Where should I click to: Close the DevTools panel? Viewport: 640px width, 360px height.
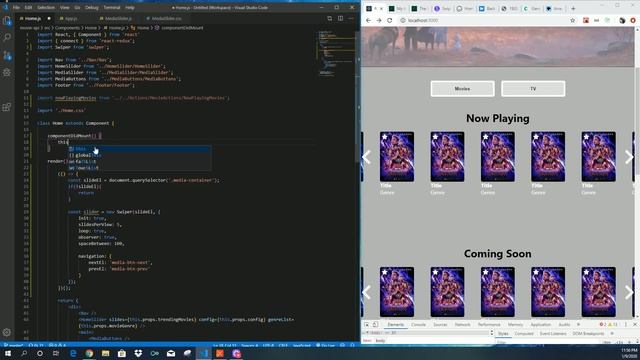click(635, 324)
